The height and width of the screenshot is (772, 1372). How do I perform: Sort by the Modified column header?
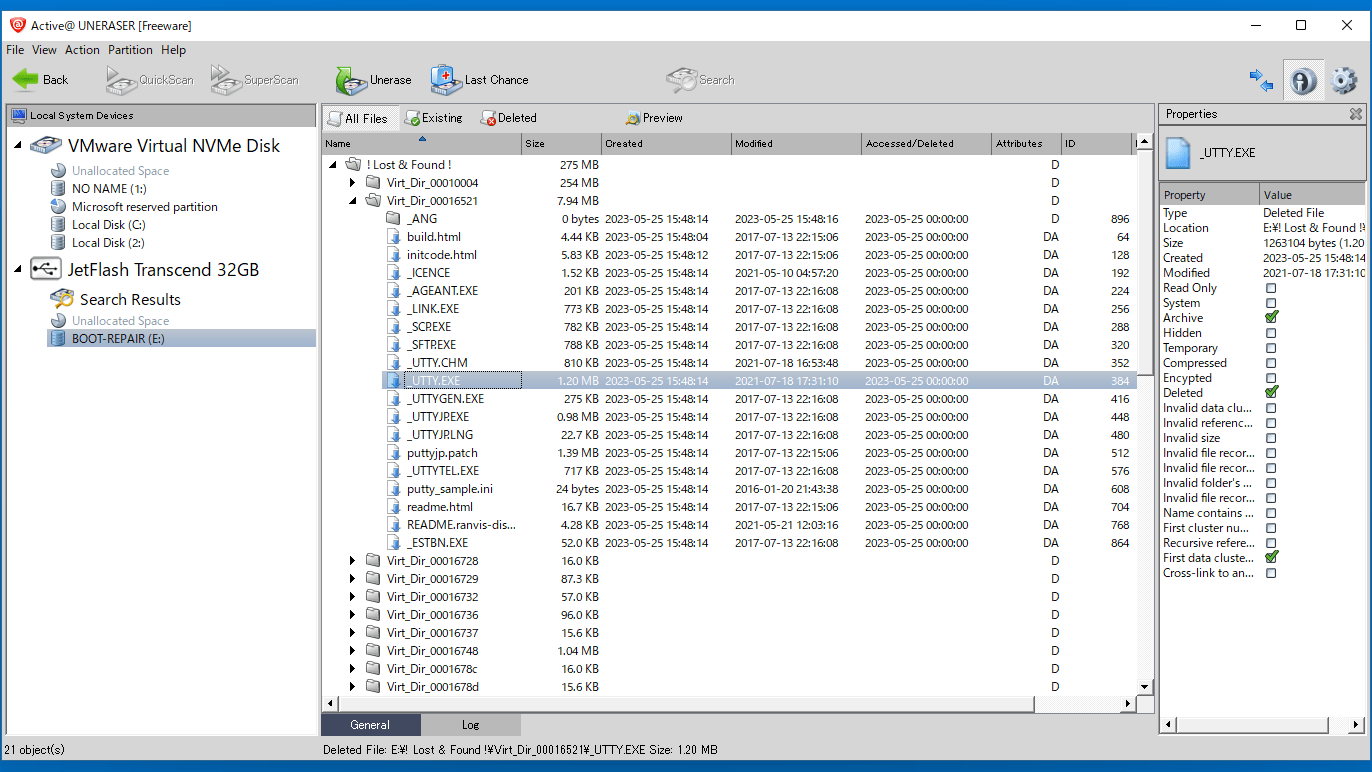click(x=796, y=144)
